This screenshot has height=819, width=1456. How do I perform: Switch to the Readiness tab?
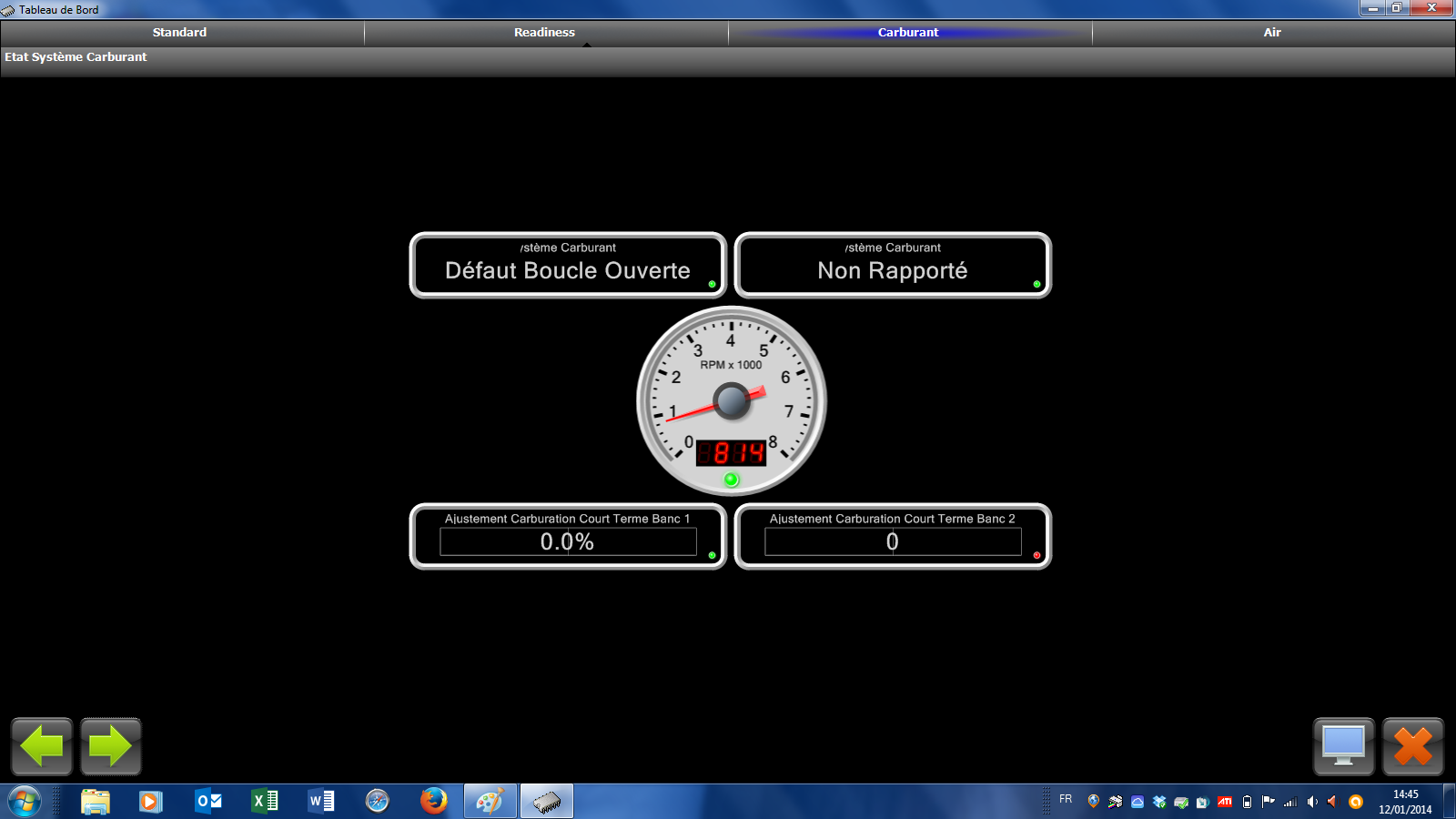click(544, 33)
